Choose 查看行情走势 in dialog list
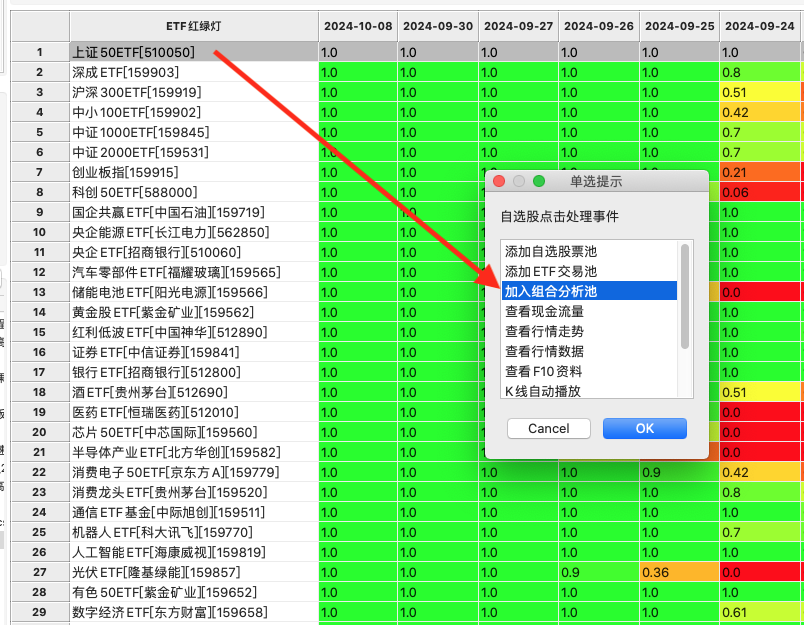This screenshot has height=625, width=804. 589,331
